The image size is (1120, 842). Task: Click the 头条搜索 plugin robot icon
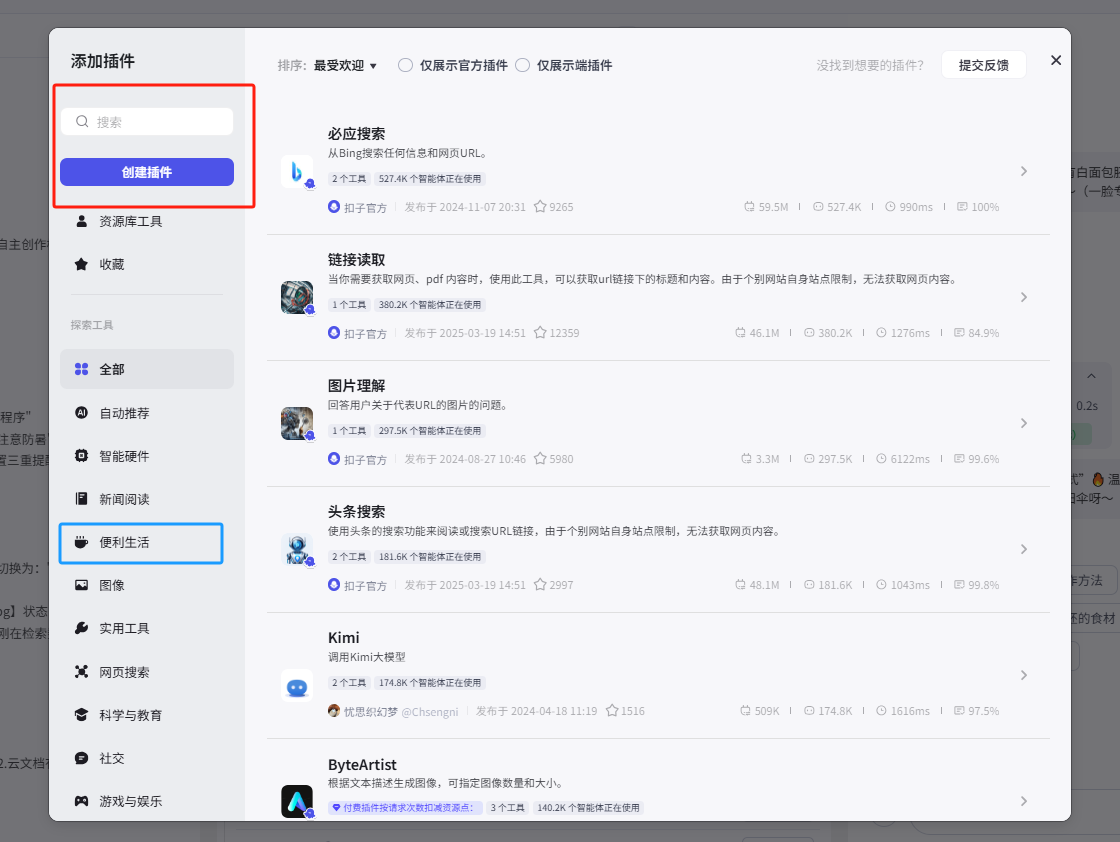297,550
